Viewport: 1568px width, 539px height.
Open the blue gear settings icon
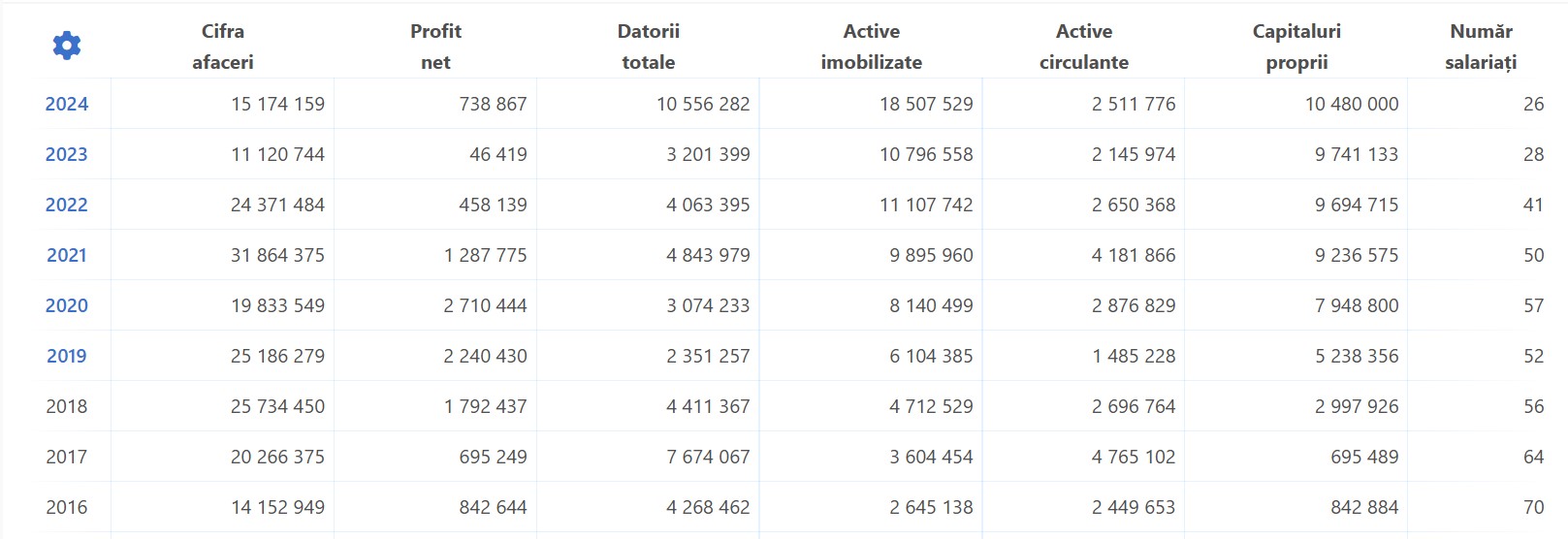click(x=67, y=46)
